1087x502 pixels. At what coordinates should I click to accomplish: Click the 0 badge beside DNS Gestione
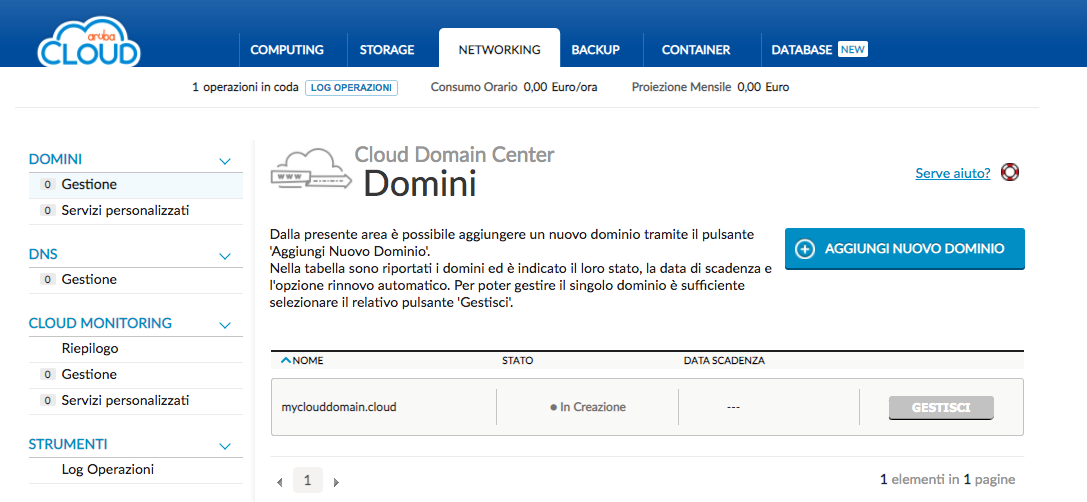click(x=47, y=279)
